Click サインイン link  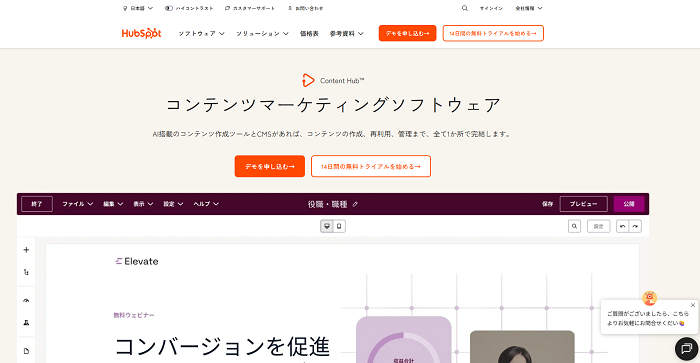point(491,8)
